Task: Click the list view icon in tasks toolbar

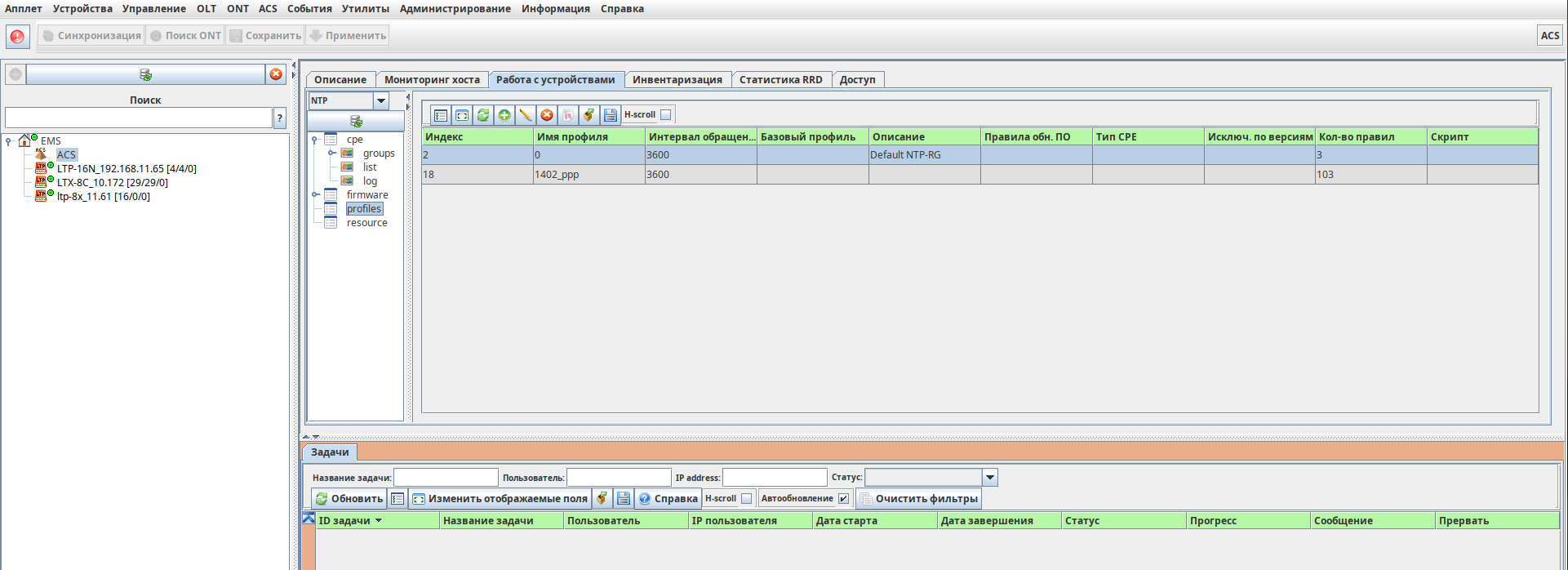Action: pos(398,498)
